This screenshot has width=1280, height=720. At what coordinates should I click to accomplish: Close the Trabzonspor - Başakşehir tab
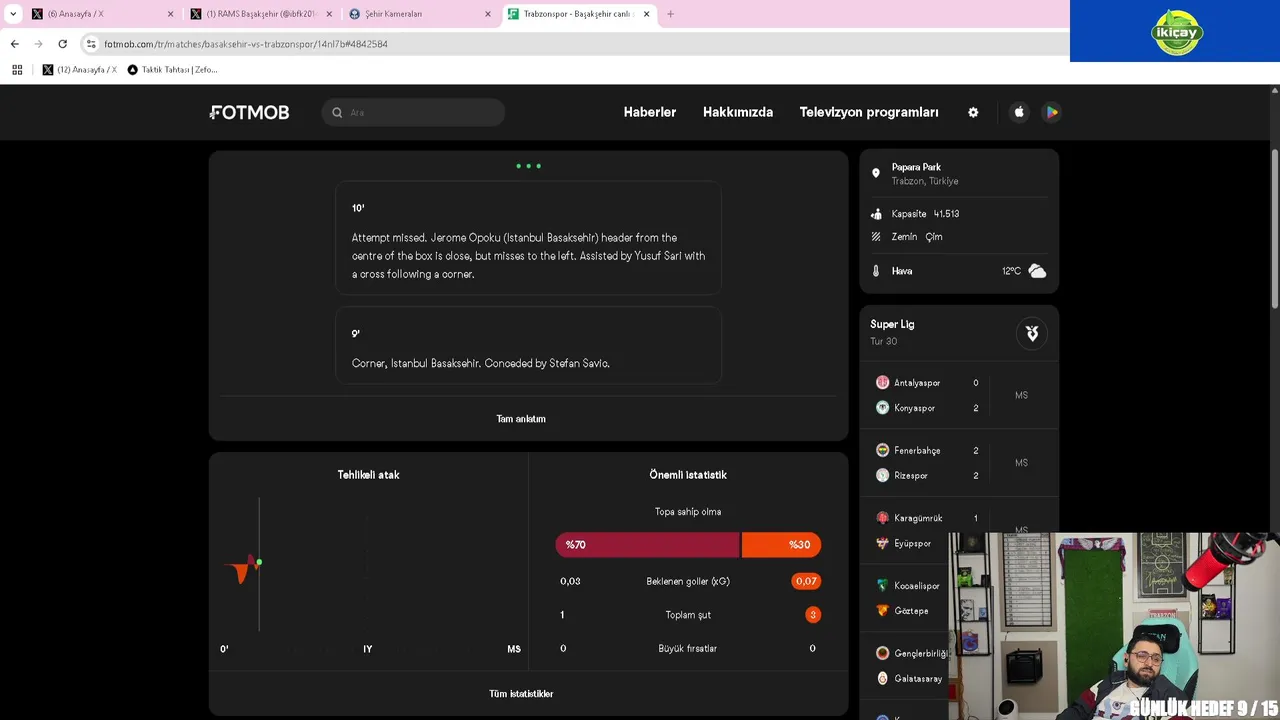(x=646, y=14)
